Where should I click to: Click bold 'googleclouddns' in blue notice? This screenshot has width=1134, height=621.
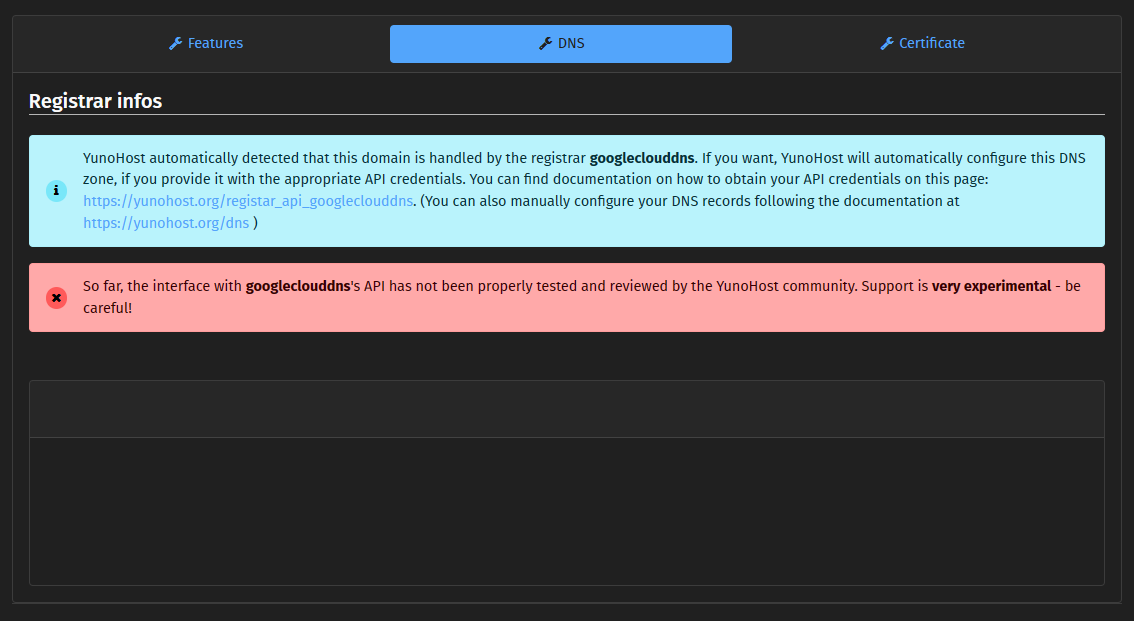[642, 158]
